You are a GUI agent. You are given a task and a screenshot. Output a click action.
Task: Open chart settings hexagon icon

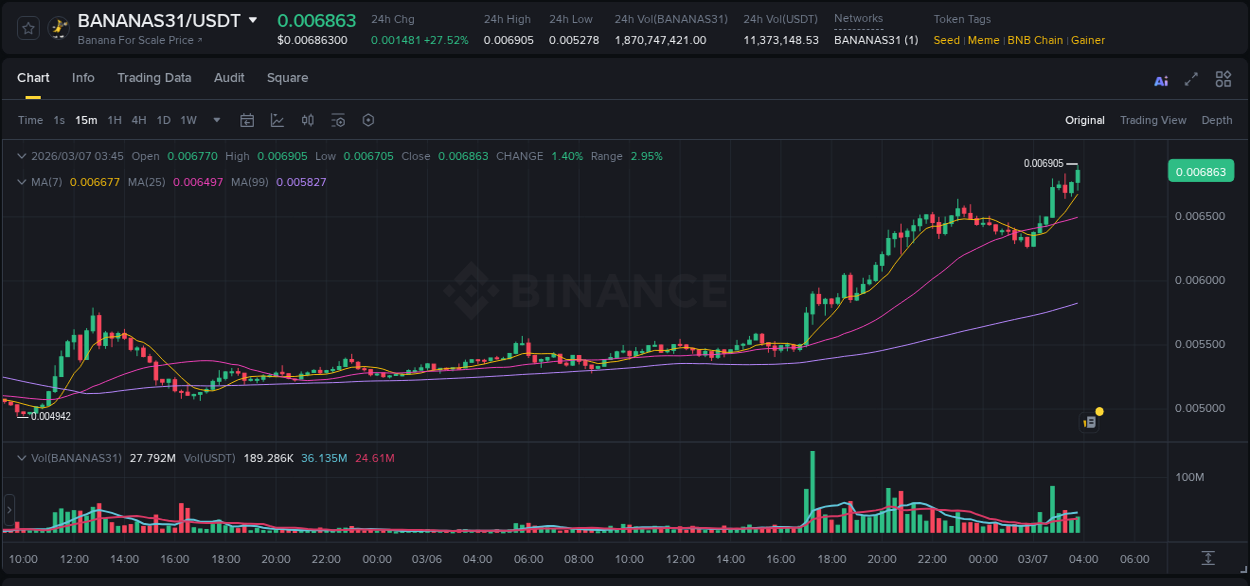368,120
